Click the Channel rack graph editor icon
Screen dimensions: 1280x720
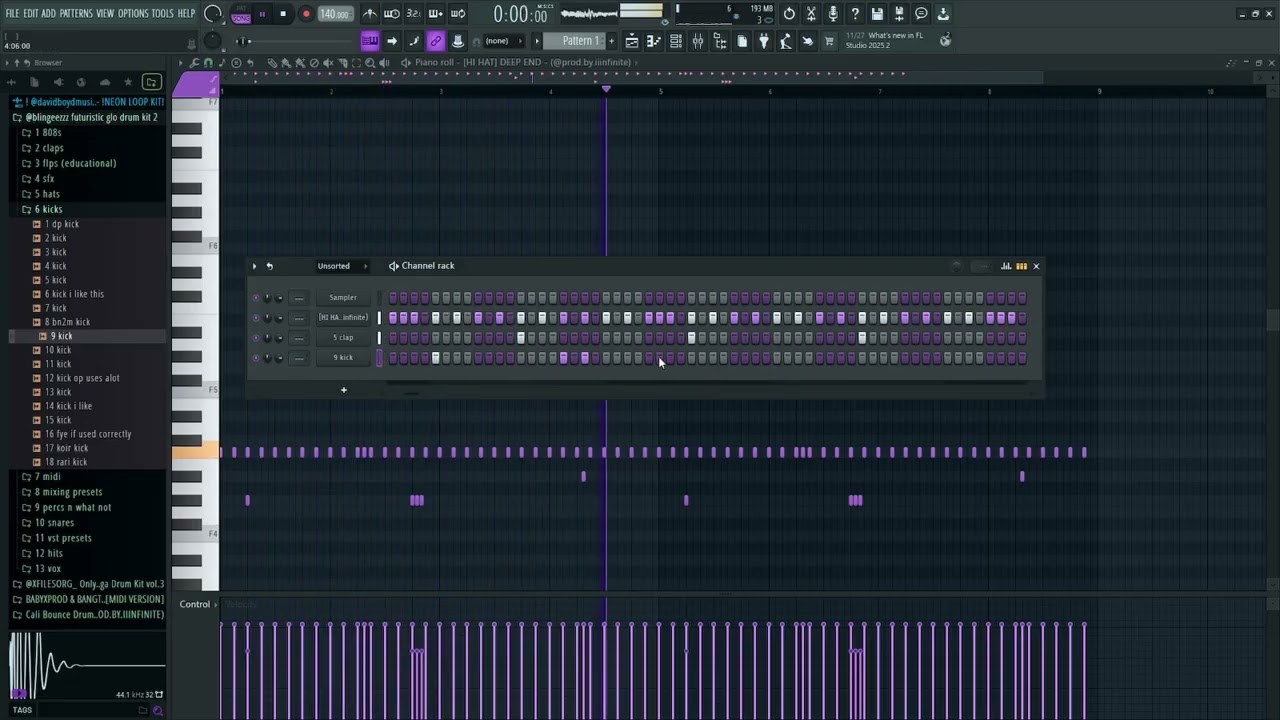coord(1006,266)
